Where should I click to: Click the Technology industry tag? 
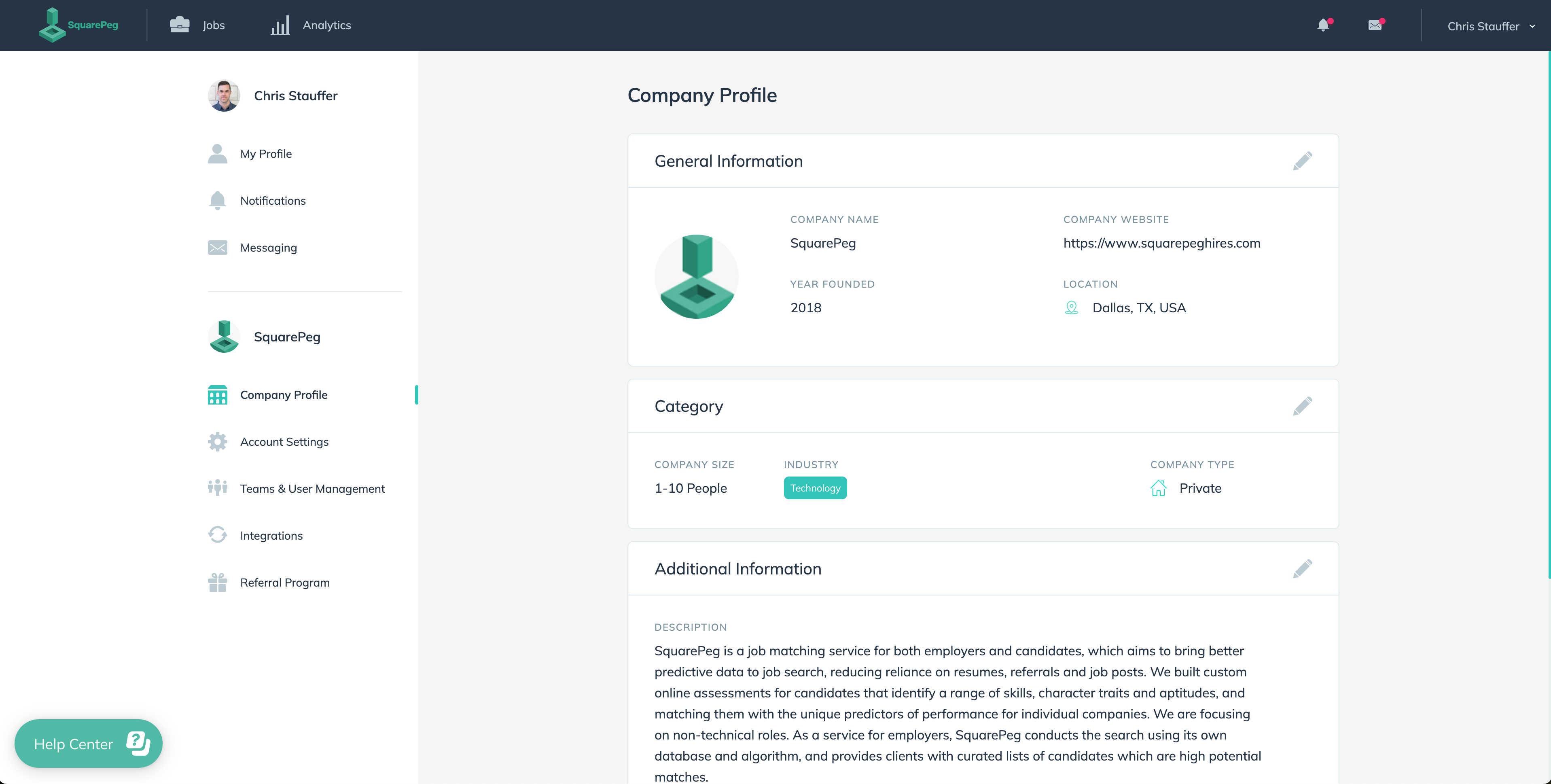815,488
